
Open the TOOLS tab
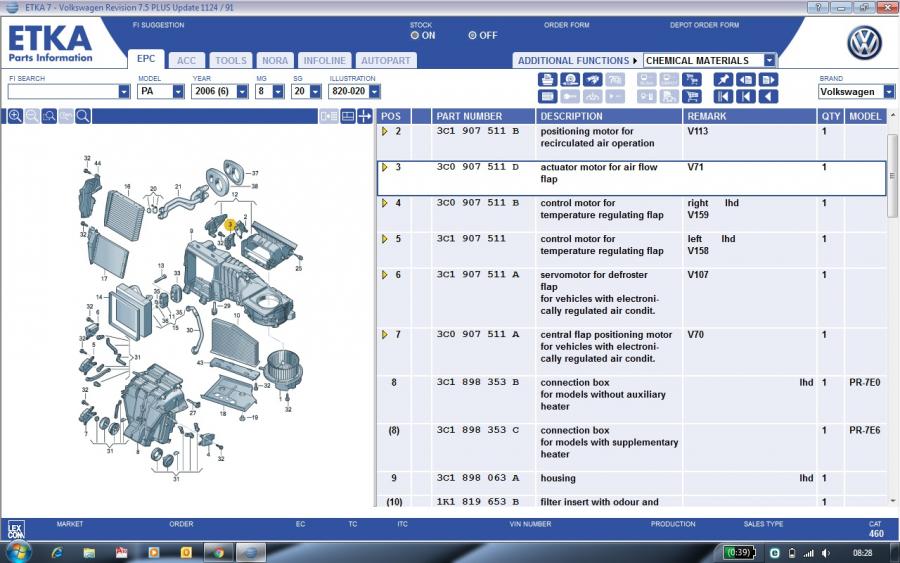230,60
